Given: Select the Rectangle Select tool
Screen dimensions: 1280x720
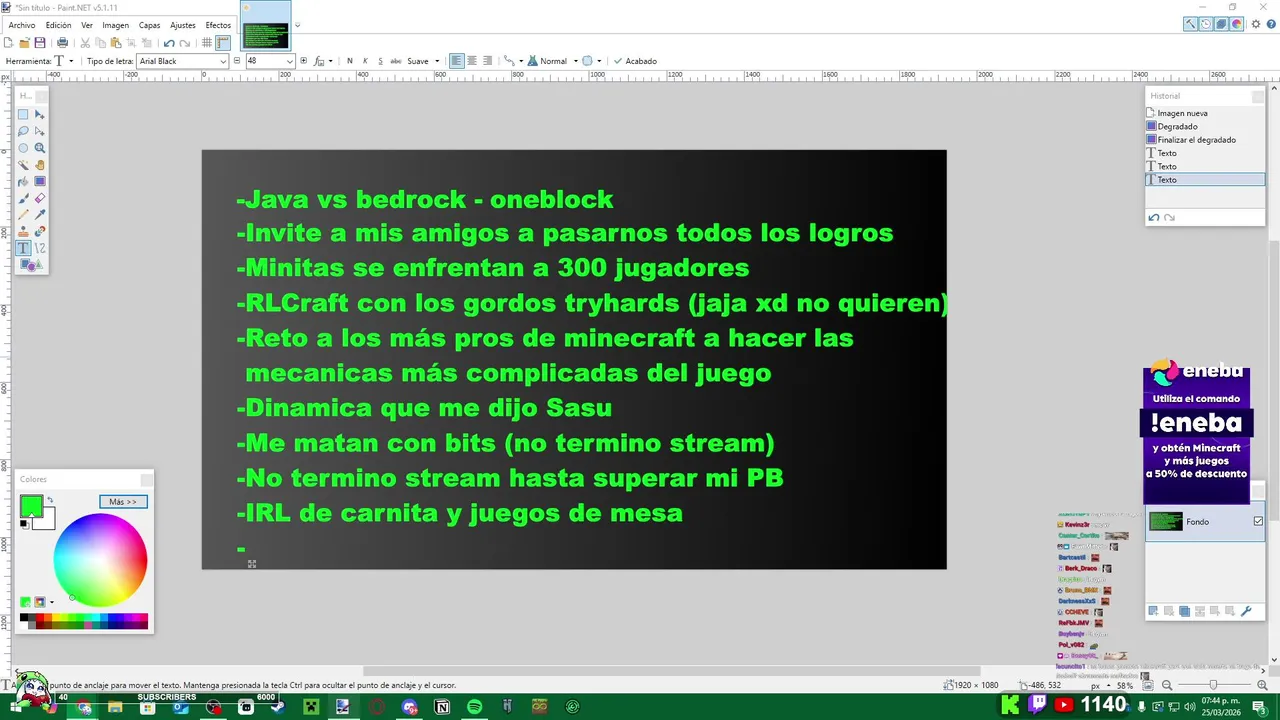Looking at the screenshot, I should click(23, 114).
